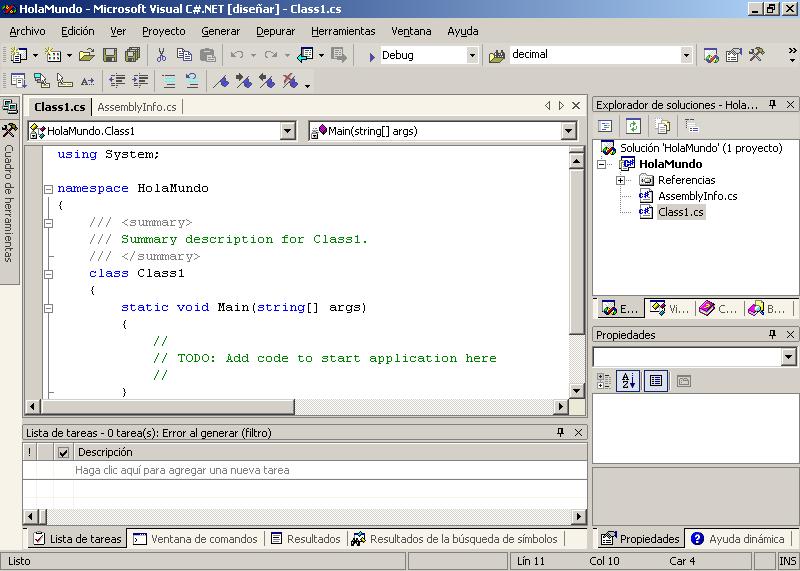Click the Save All stacked floppy icon
Screen dimensions: 800x571
(133, 55)
